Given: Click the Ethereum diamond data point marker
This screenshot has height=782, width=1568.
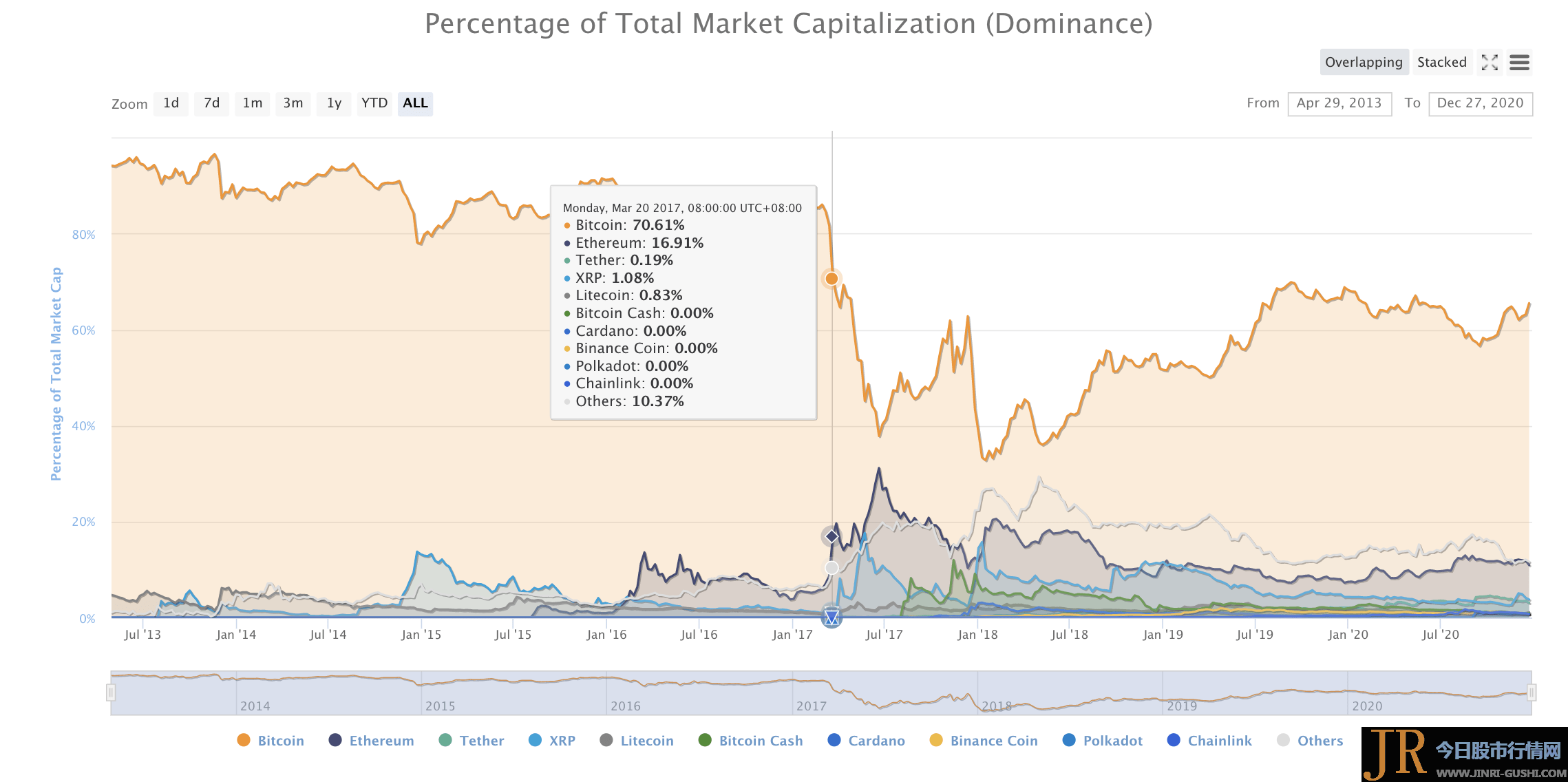Looking at the screenshot, I should (x=831, y=536).
